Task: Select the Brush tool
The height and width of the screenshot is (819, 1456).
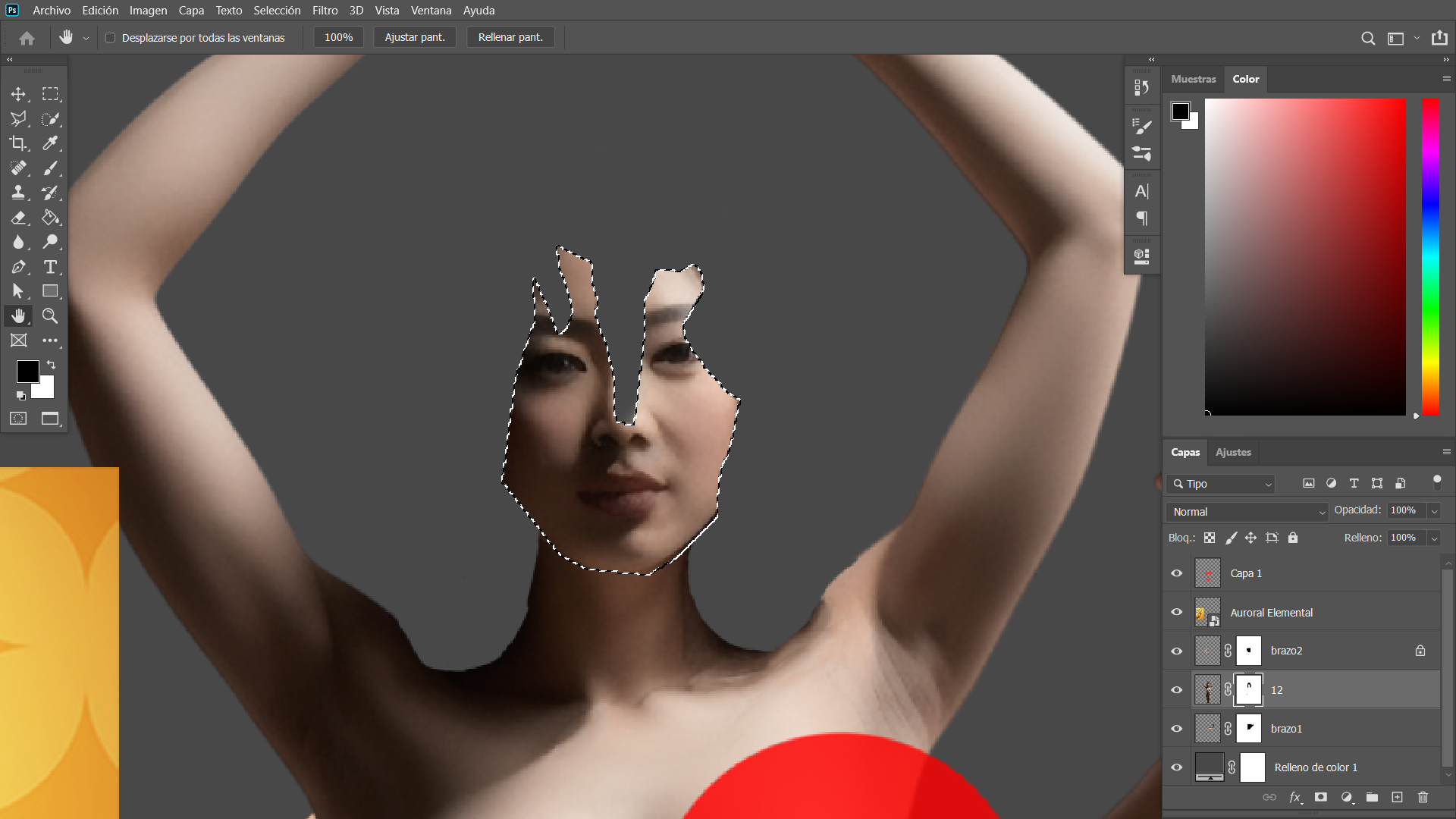Action: 50,168
